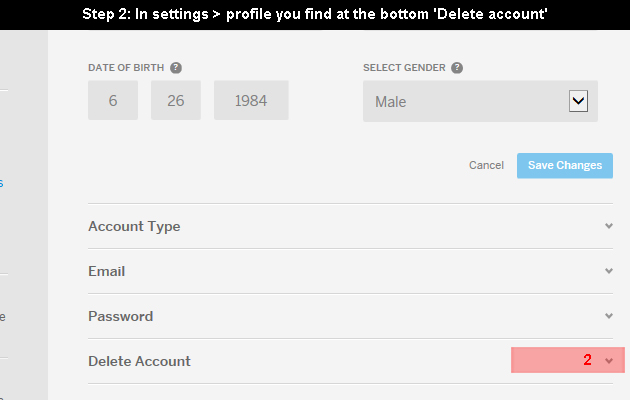
Task: Expand the Password section chevron
Action: tap(609, 316)
